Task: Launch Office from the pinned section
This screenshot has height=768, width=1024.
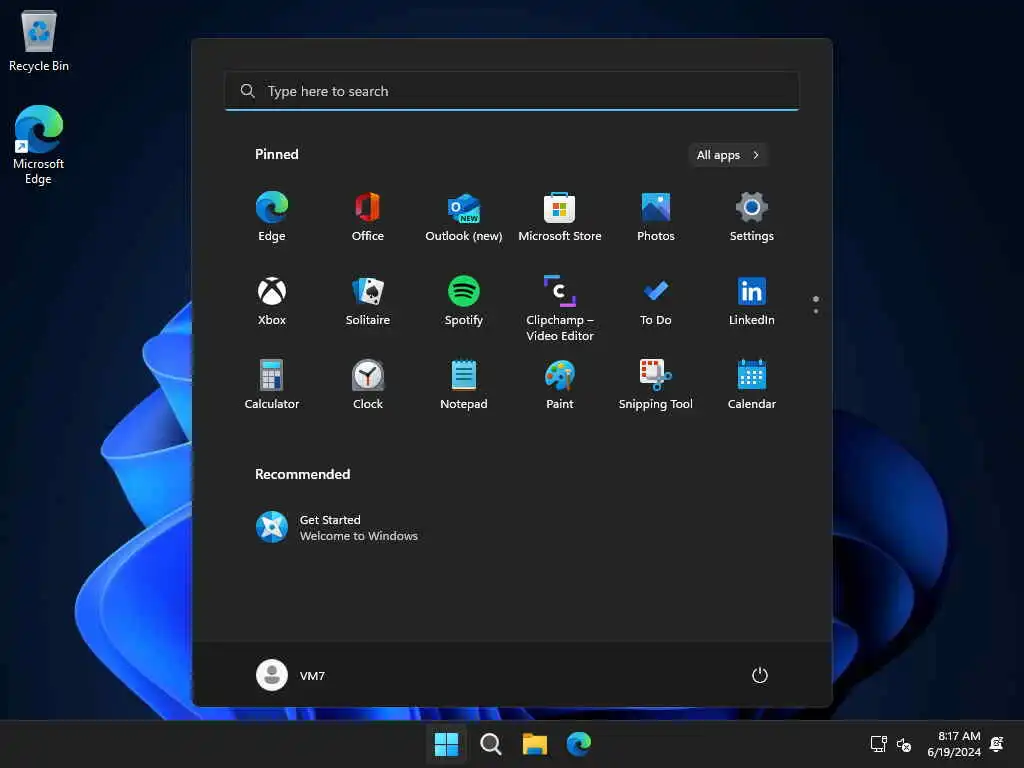Action: pyautogui.click(x=368, y=217)
